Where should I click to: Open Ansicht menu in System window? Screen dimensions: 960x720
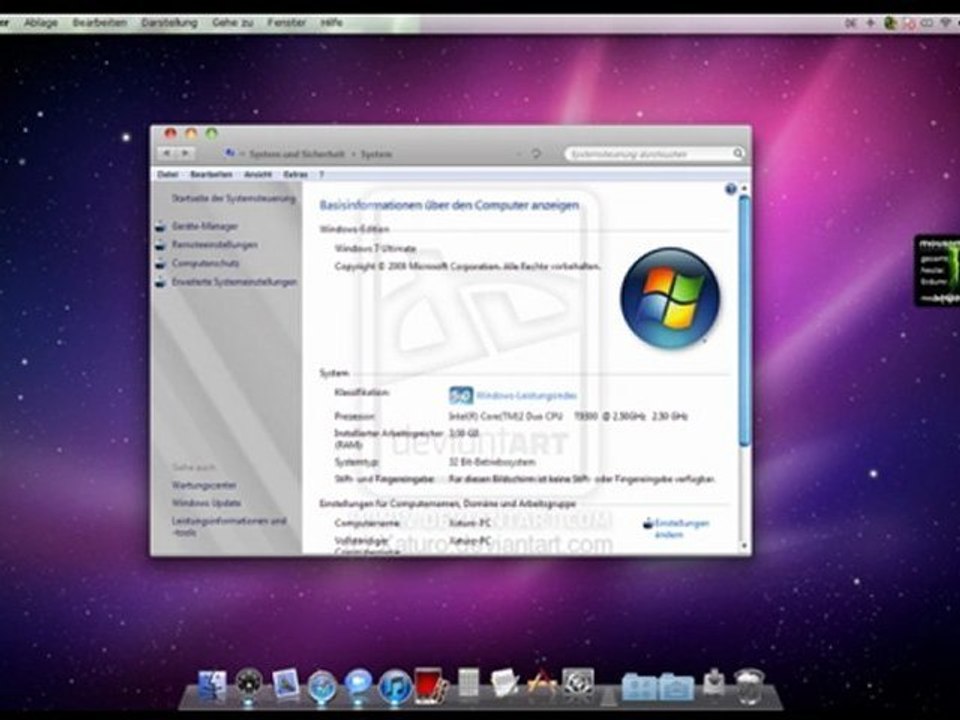point(258,174)
